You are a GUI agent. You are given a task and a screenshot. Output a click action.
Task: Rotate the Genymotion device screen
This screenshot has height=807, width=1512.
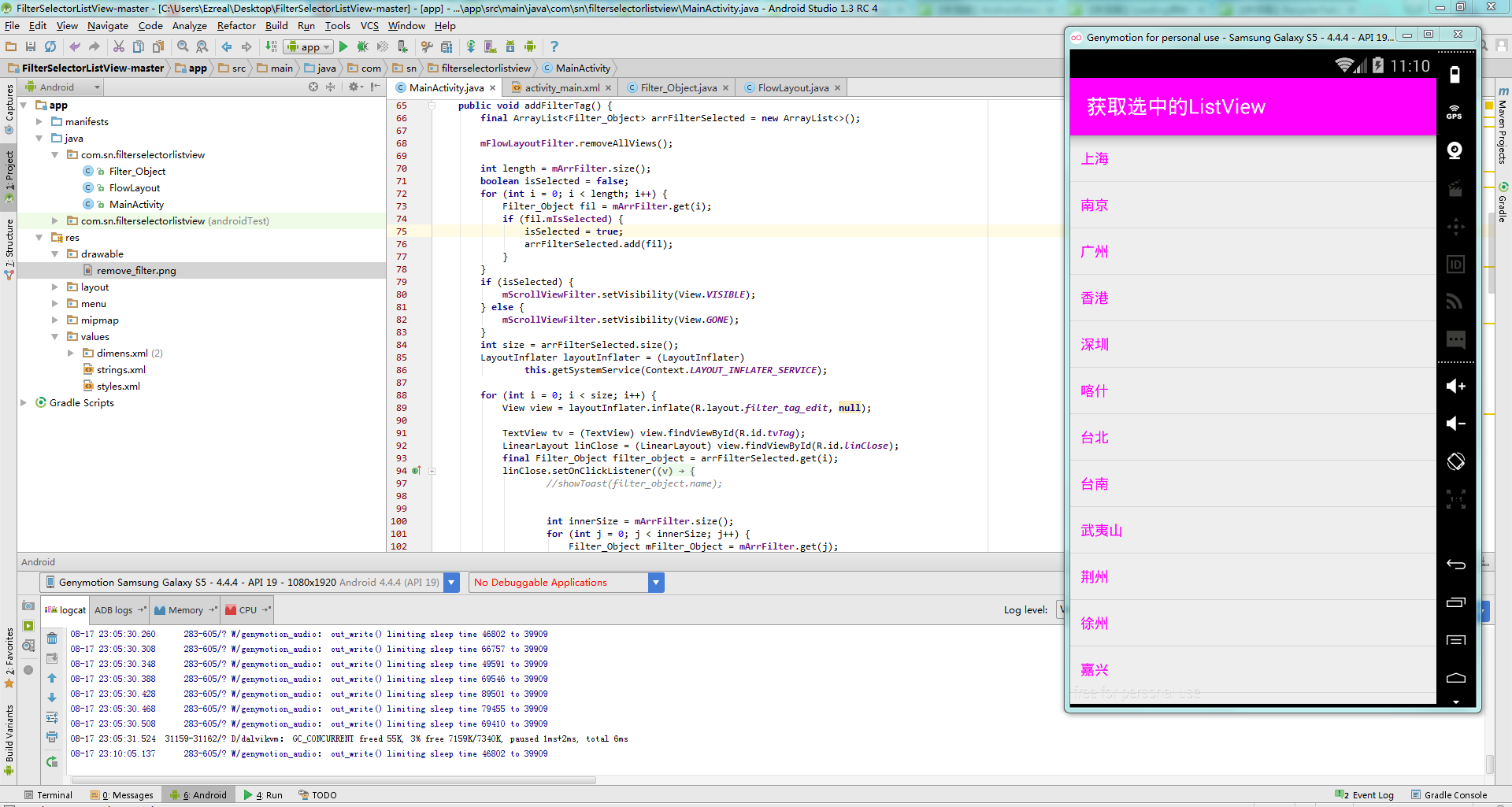point(1455,461)
